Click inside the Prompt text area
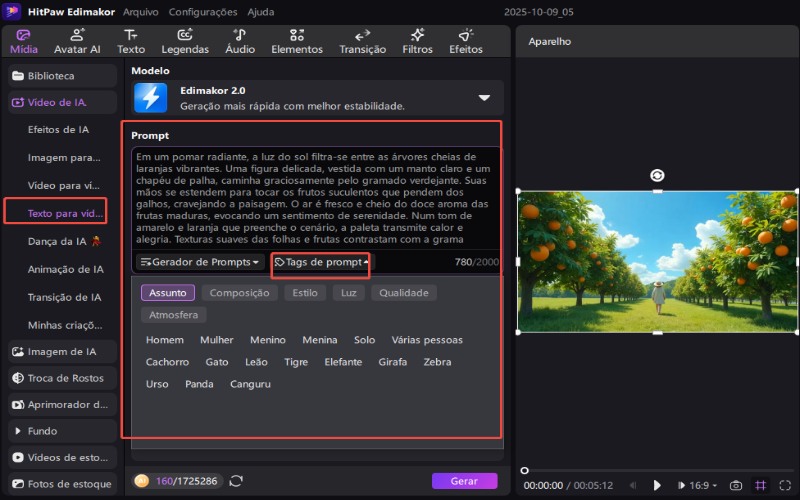 click(x=315, y=198)
